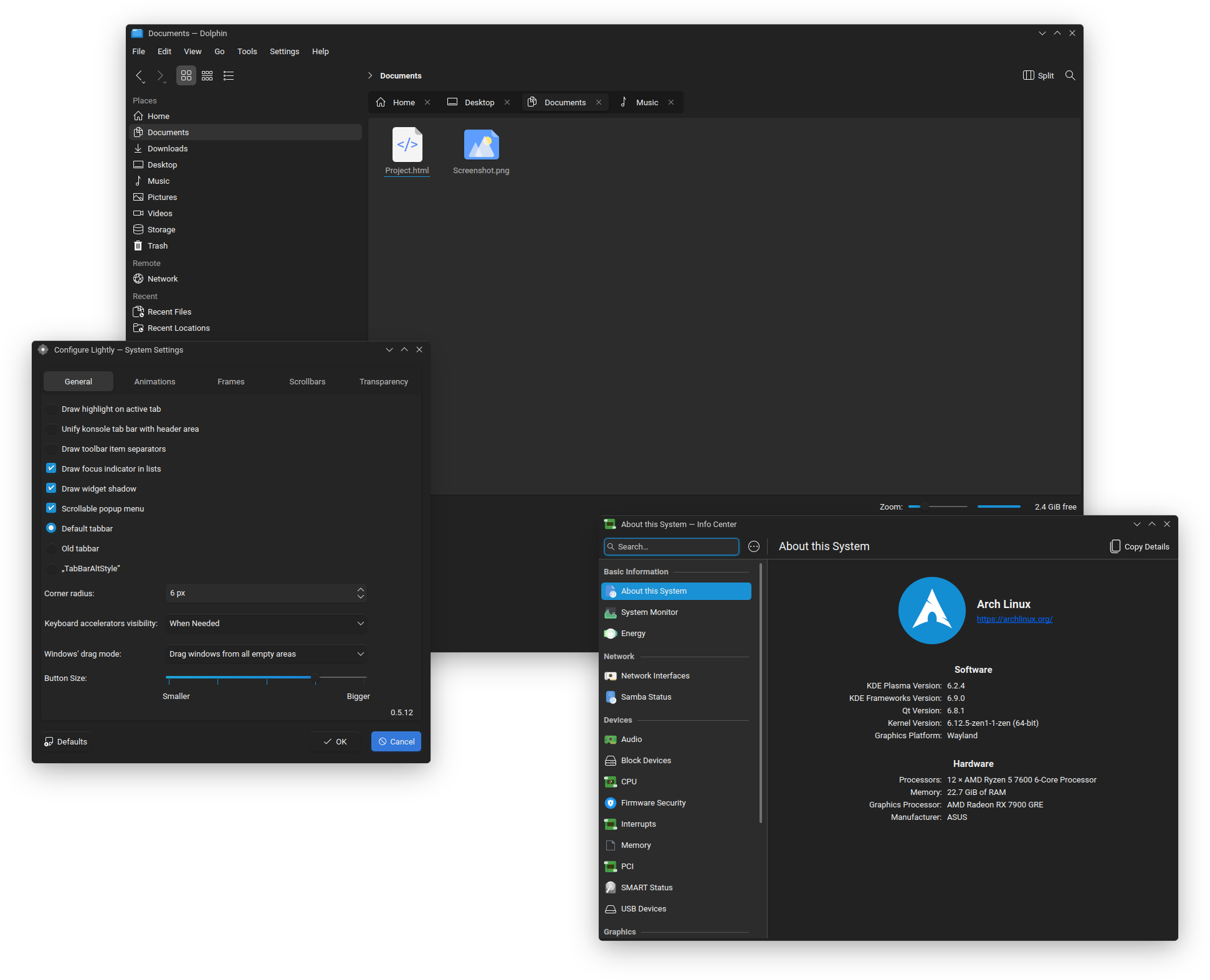
Task: Restore Lightly settings with the Defaults button
Action: [65, 741]
